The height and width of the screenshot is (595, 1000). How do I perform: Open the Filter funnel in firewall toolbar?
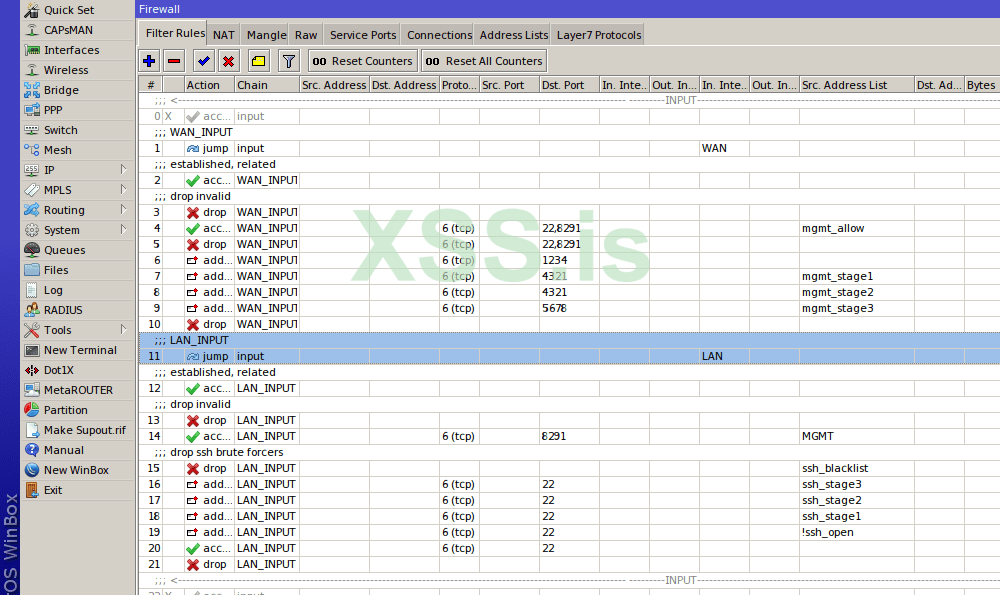tap(288, 61)
